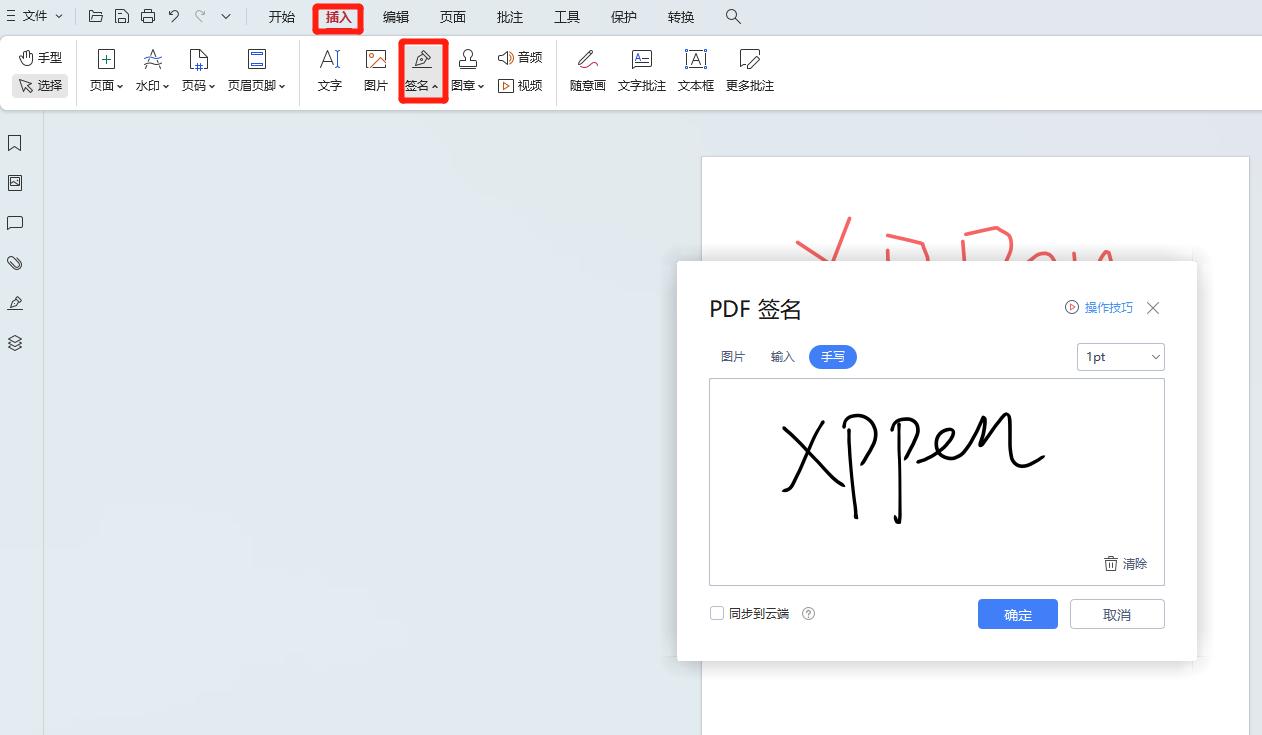Screen dimensions: 1262x735
Task: Open the bookmark panel in sidebar
Action: point(15,143)
